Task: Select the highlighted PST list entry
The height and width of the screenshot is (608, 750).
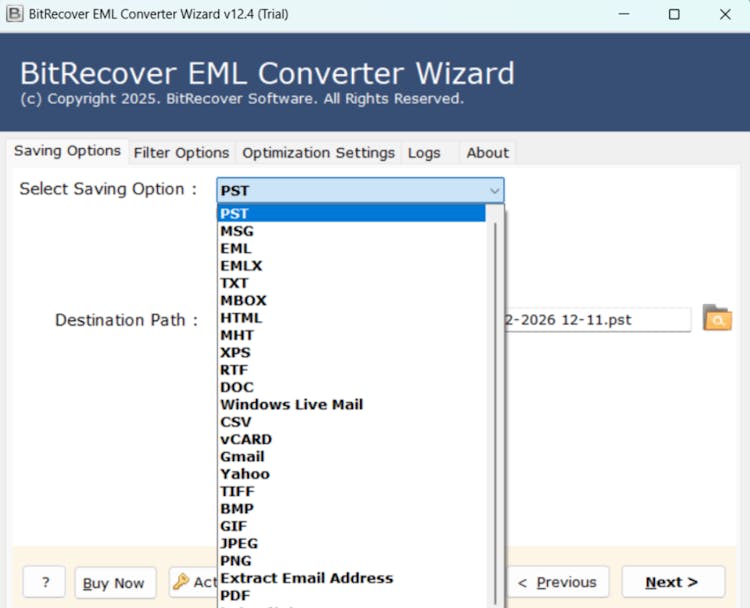Action: pyautogui.click(x=235, y=213)
